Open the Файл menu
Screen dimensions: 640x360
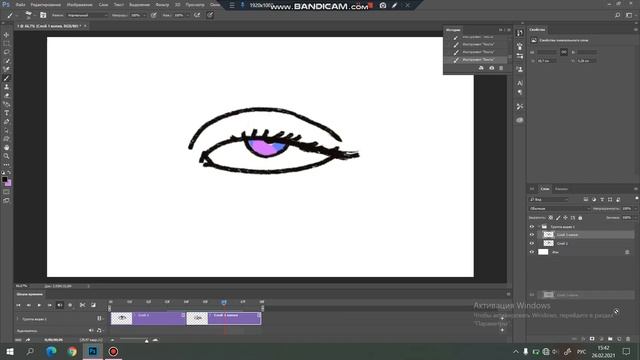pyautogui.click(x=20, y=4)
